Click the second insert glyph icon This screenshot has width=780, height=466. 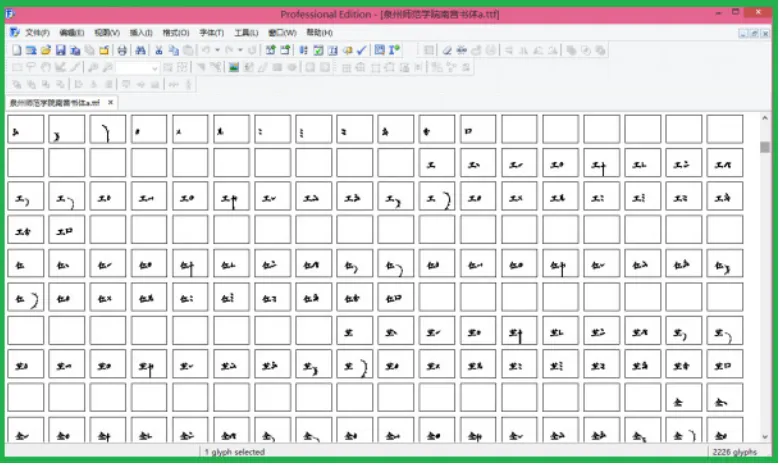pyautogui.click(x=286, y=50)
